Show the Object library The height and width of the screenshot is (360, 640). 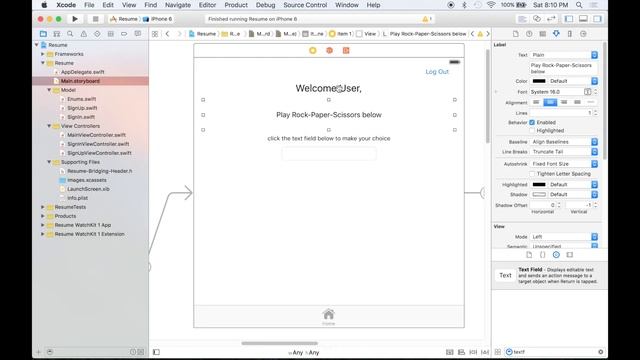click(x=556, y=255)
